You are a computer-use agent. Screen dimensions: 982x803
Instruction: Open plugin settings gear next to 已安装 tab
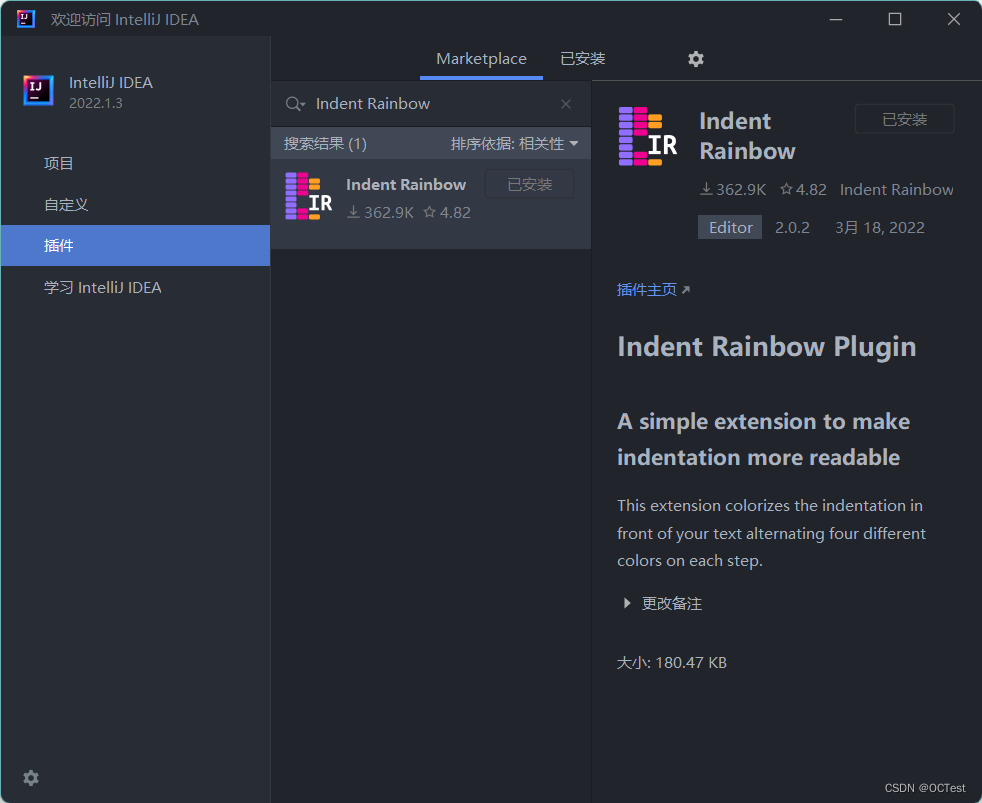[696, 59]
